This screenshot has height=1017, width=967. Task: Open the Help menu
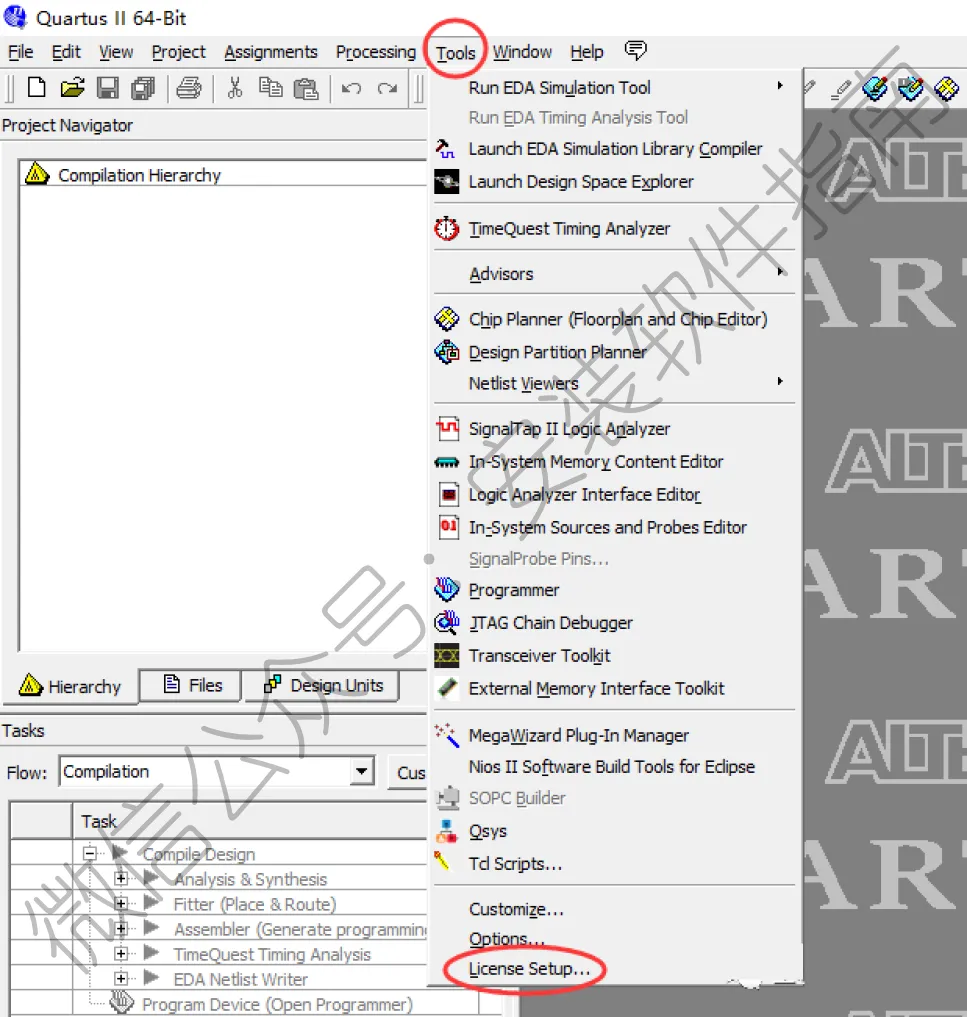click(x=587, y=52)
